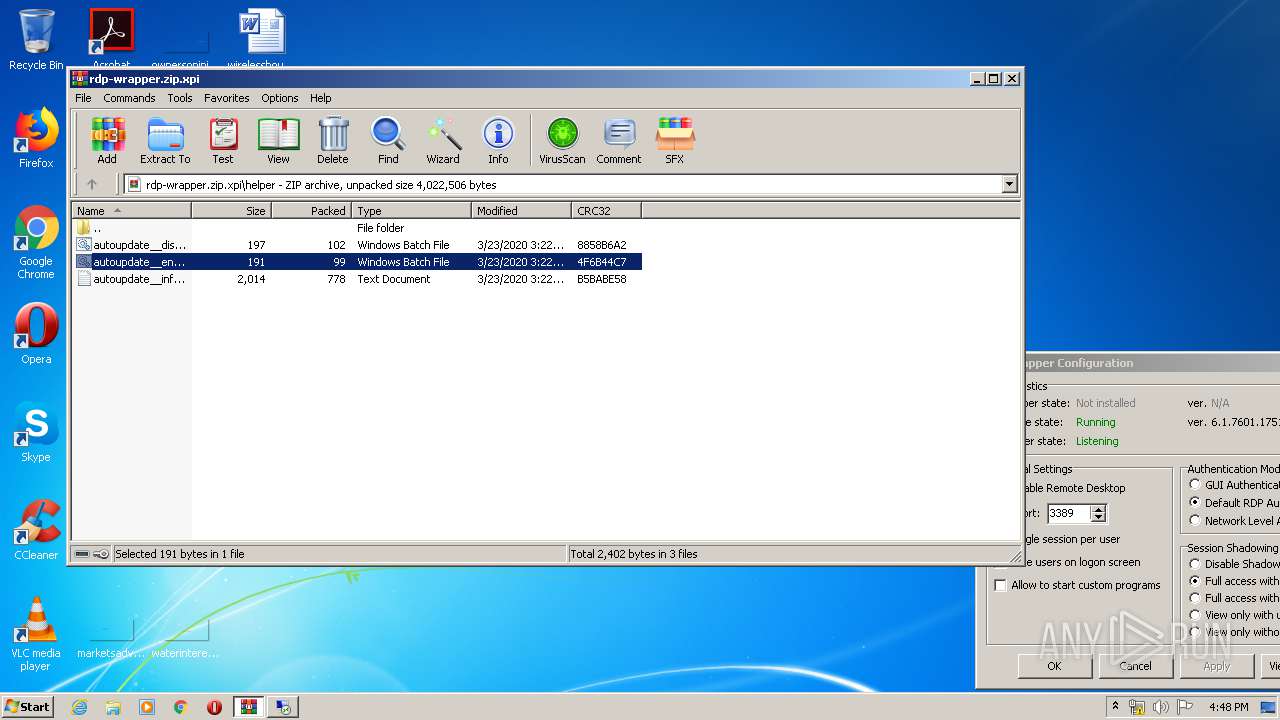The image size is (1280, 720).
Task: Sort by Type column header
Action: coord(412,211)
